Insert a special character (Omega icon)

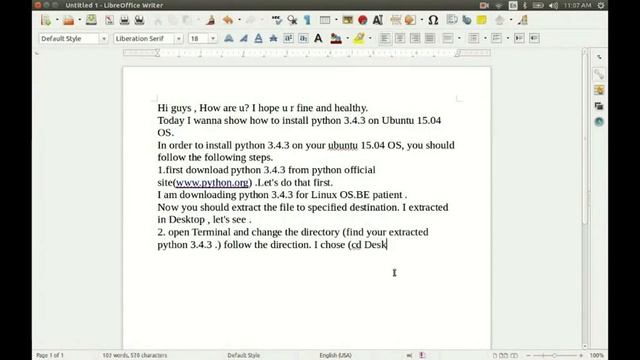(x=433, y=20)
